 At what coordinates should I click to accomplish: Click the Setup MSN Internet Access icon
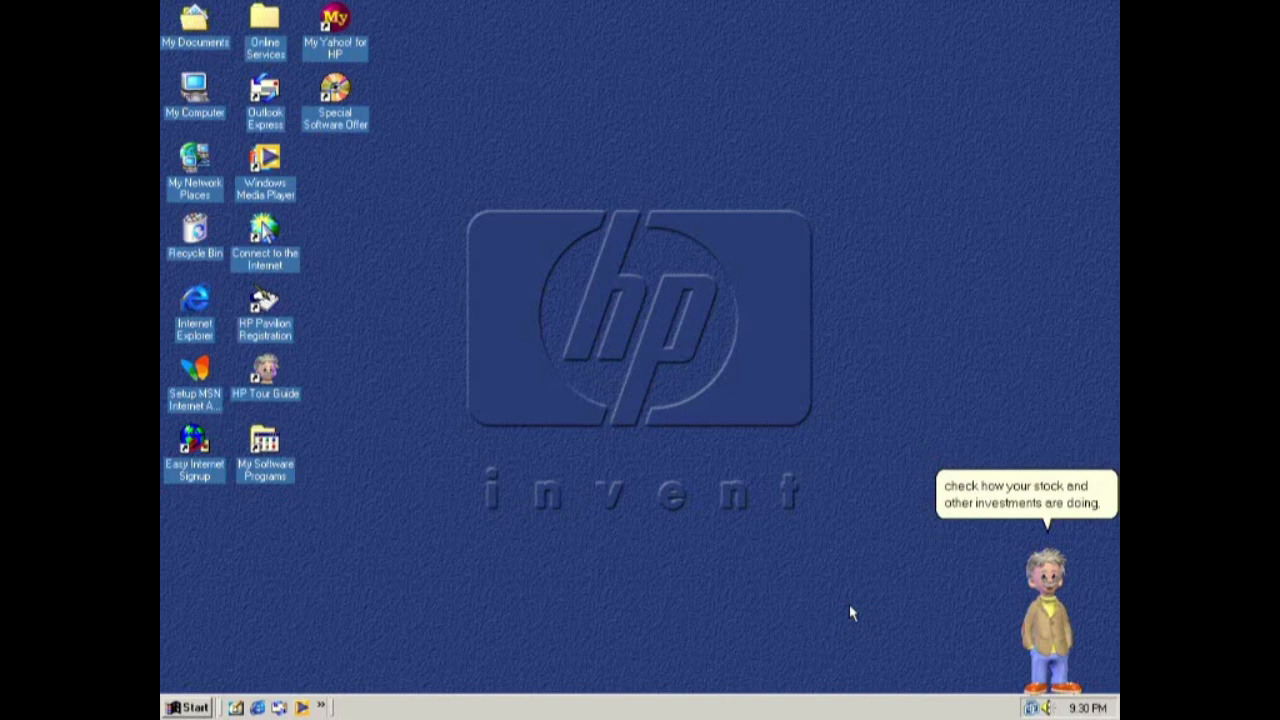click(x=195, y=383)
